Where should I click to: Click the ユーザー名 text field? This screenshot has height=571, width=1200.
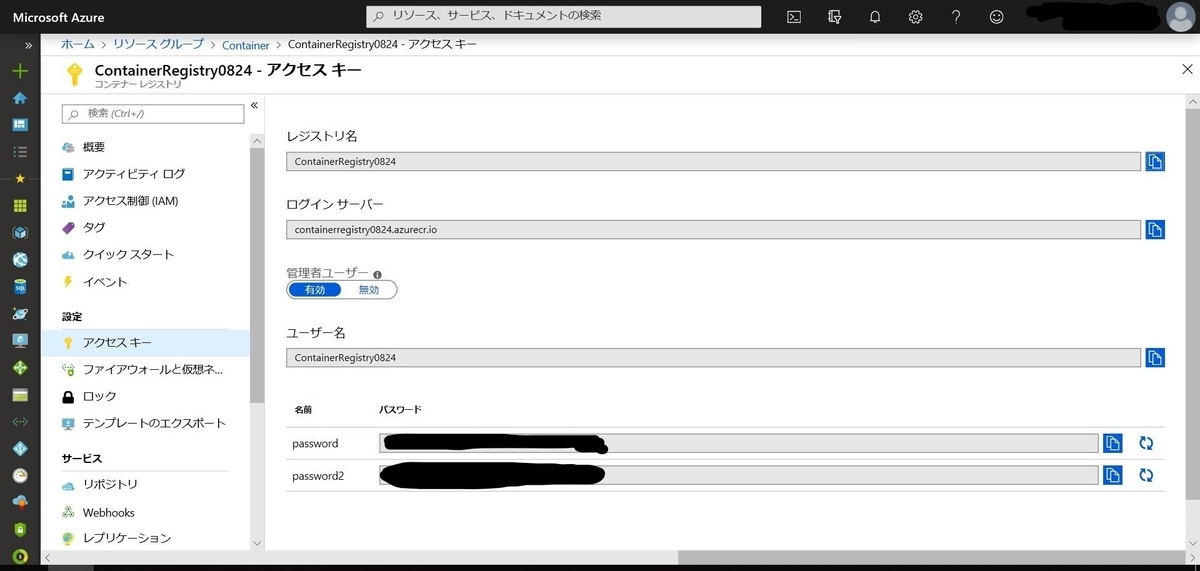pos(713,357)
